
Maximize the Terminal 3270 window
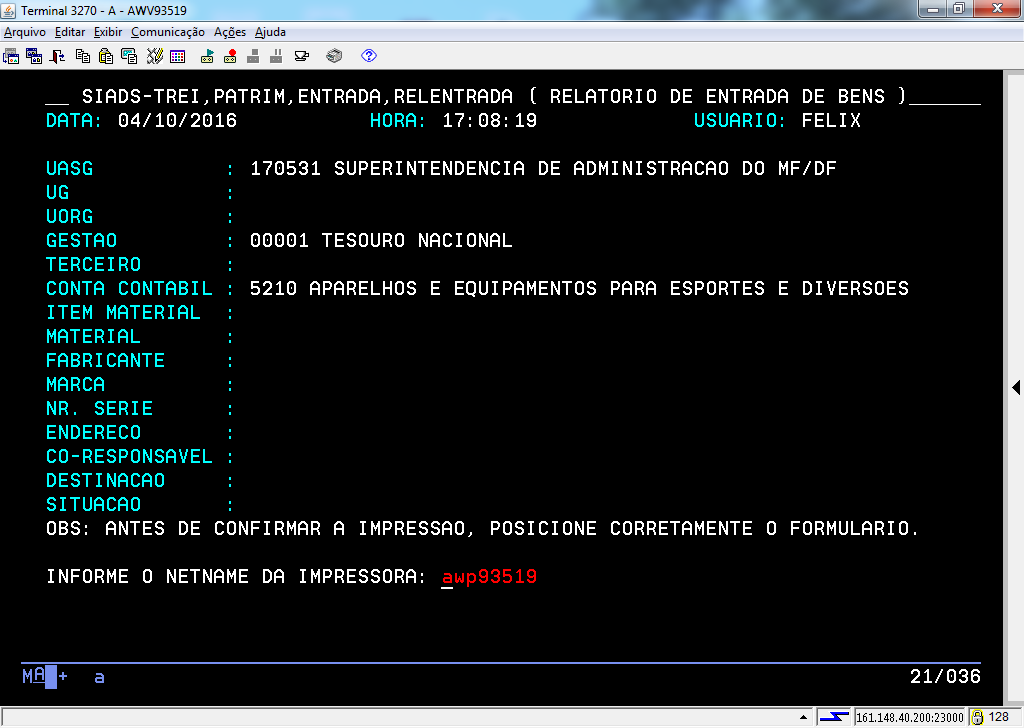(x=959, y=9)
